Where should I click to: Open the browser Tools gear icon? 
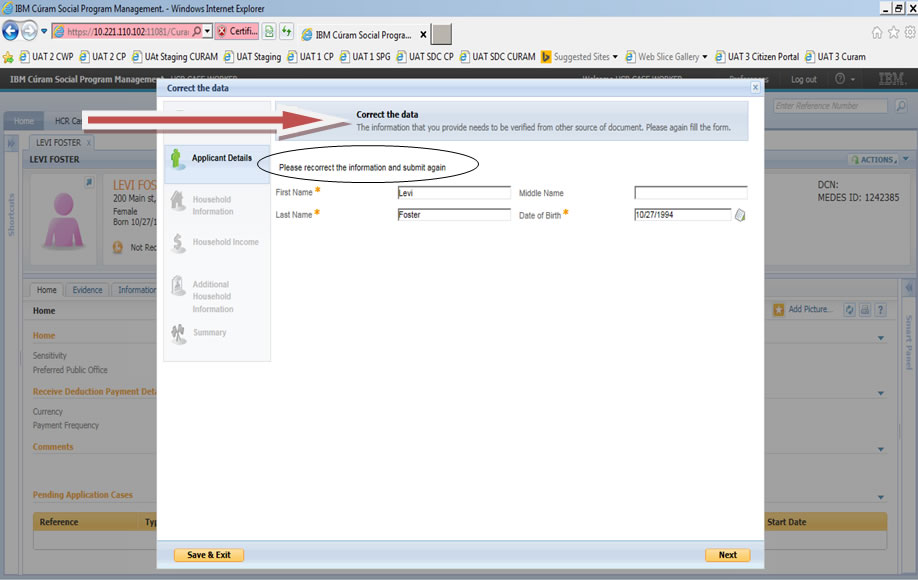coord(910,33)
